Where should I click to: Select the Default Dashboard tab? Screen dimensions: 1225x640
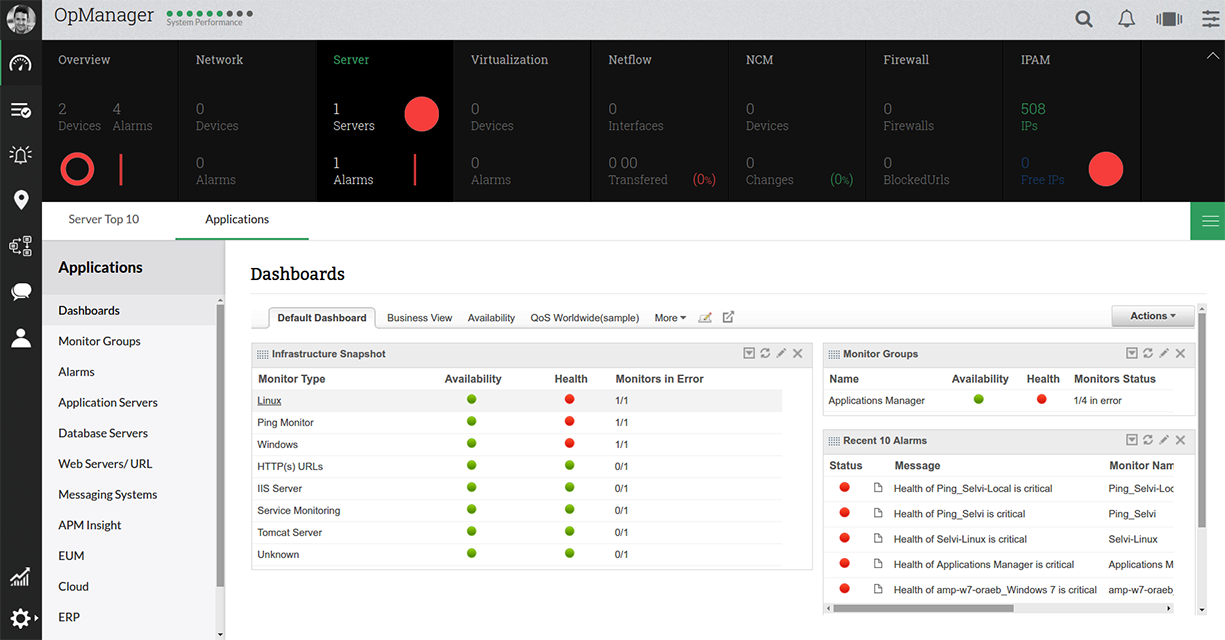[x=322, y=318]
